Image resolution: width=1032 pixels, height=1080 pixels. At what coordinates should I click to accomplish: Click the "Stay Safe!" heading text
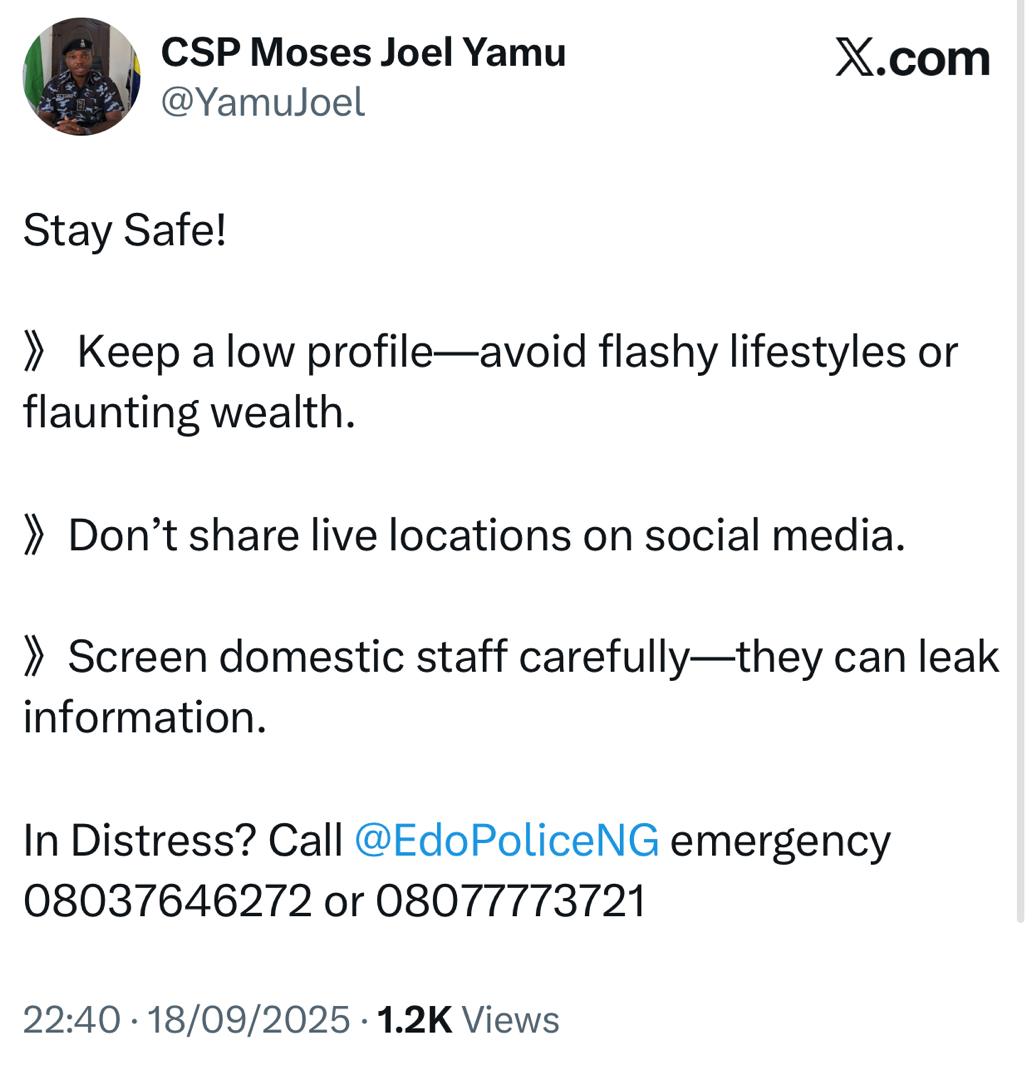pos(125,232)
